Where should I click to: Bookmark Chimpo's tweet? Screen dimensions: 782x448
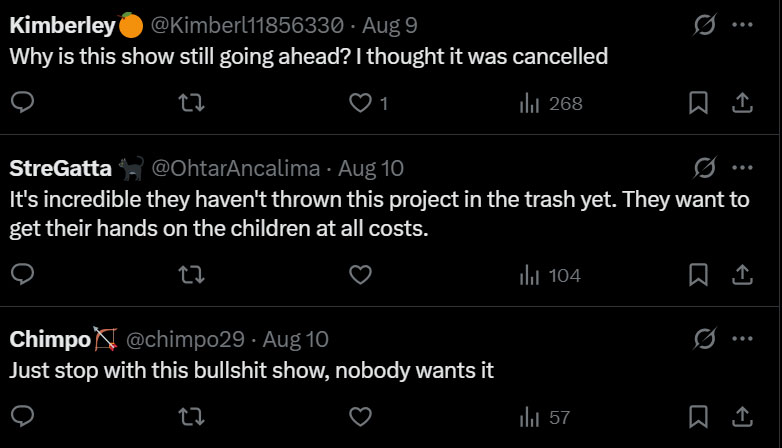click(x=700, y=416)
